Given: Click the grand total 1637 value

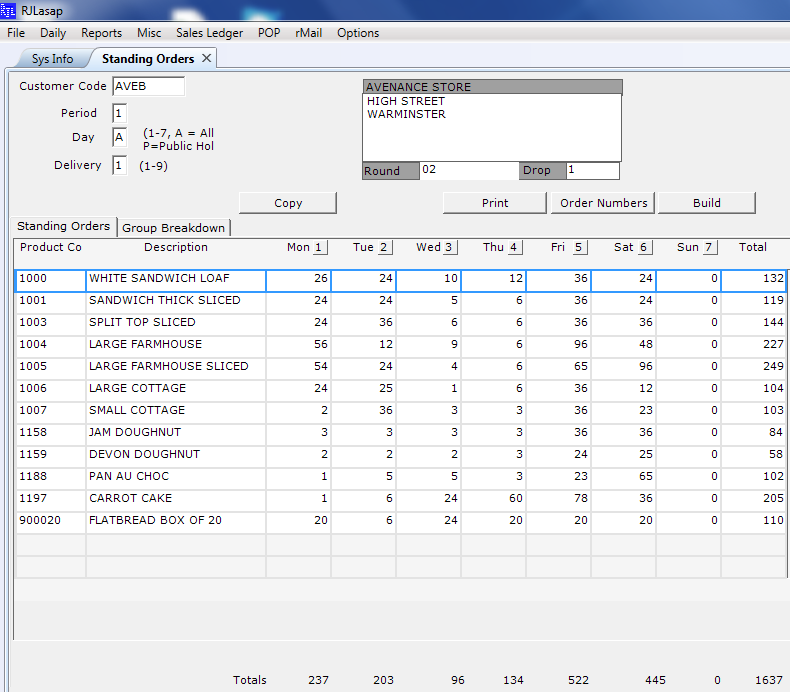Looking at the screenshot, I should (769, 680).
